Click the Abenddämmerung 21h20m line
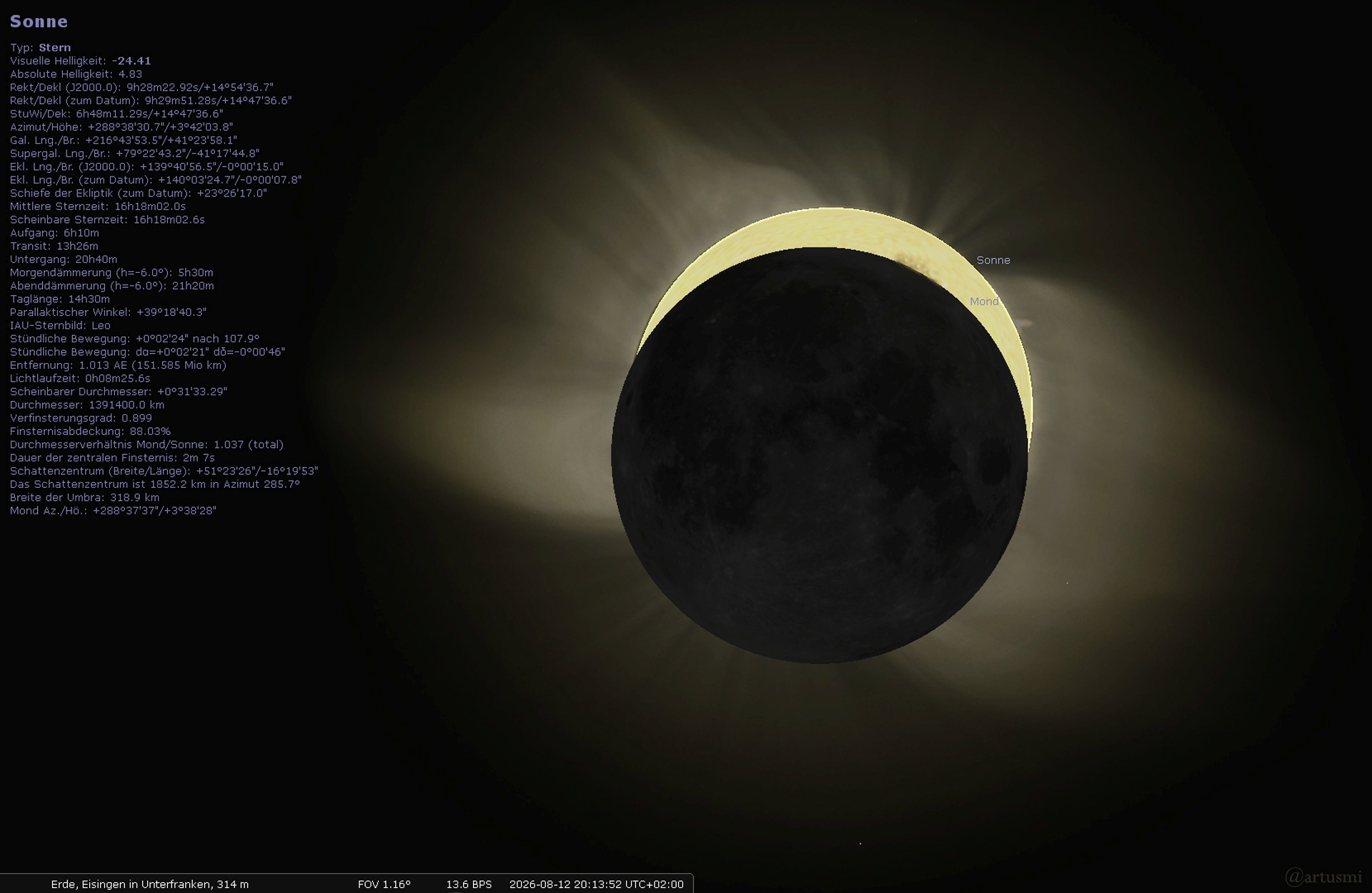This screenshot has height=893, width=1372. (111, 286)
